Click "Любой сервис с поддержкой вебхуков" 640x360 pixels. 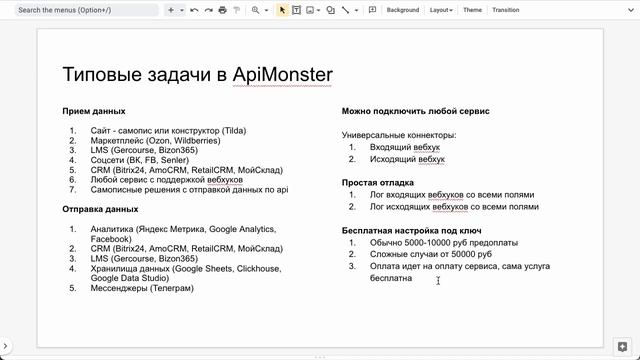coord(167,180)
